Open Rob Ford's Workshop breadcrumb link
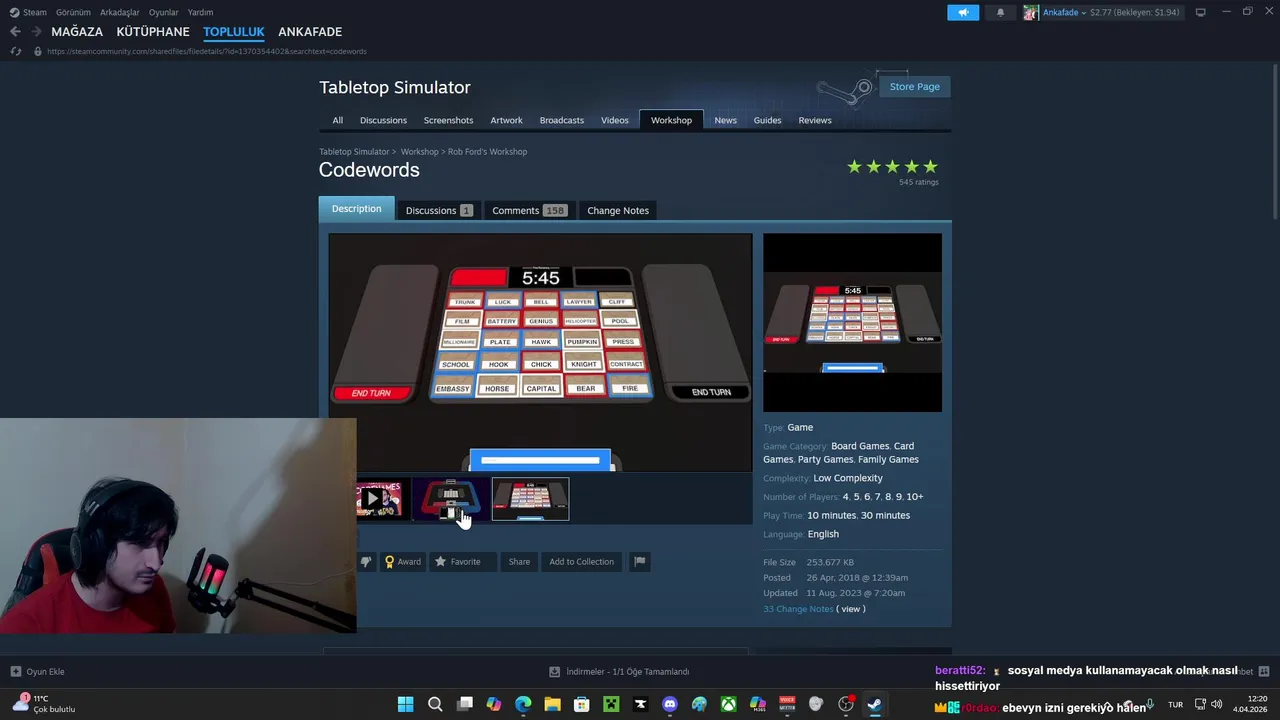The width and height of the screenshot is (1280, 720). point(487,152)
